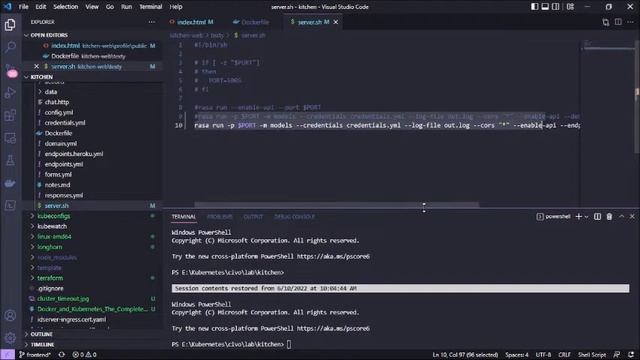Open the View menu

pyautogui.click(x=92, y=7)
